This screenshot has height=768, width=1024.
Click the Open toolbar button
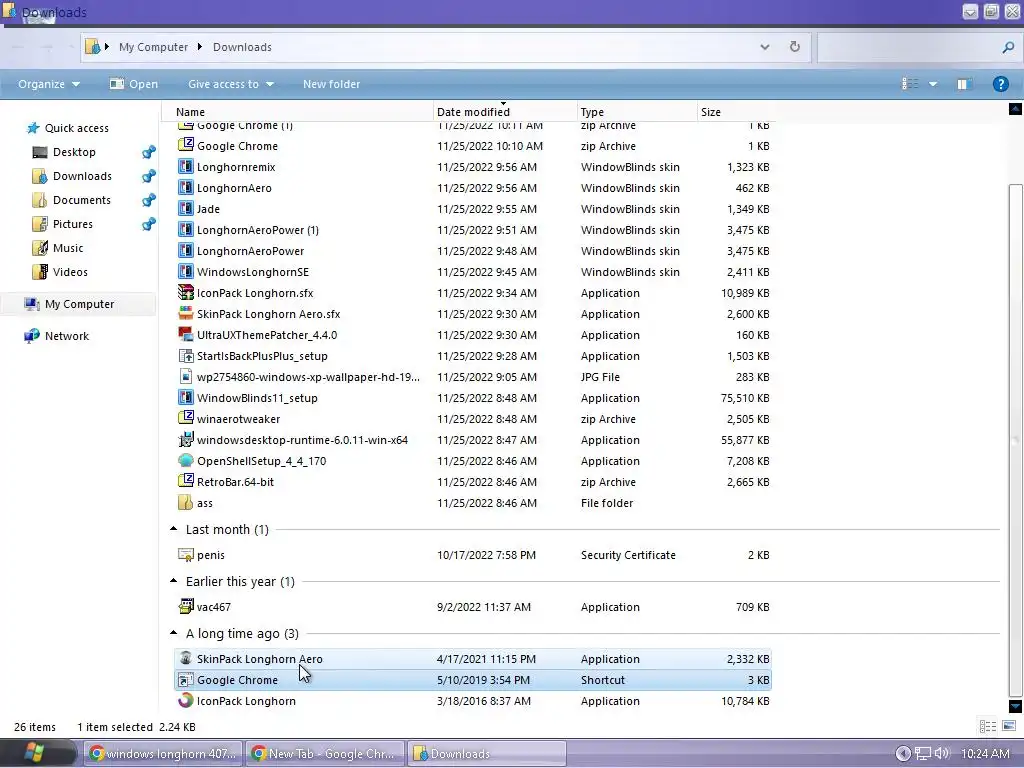click(x=134, y=84)
